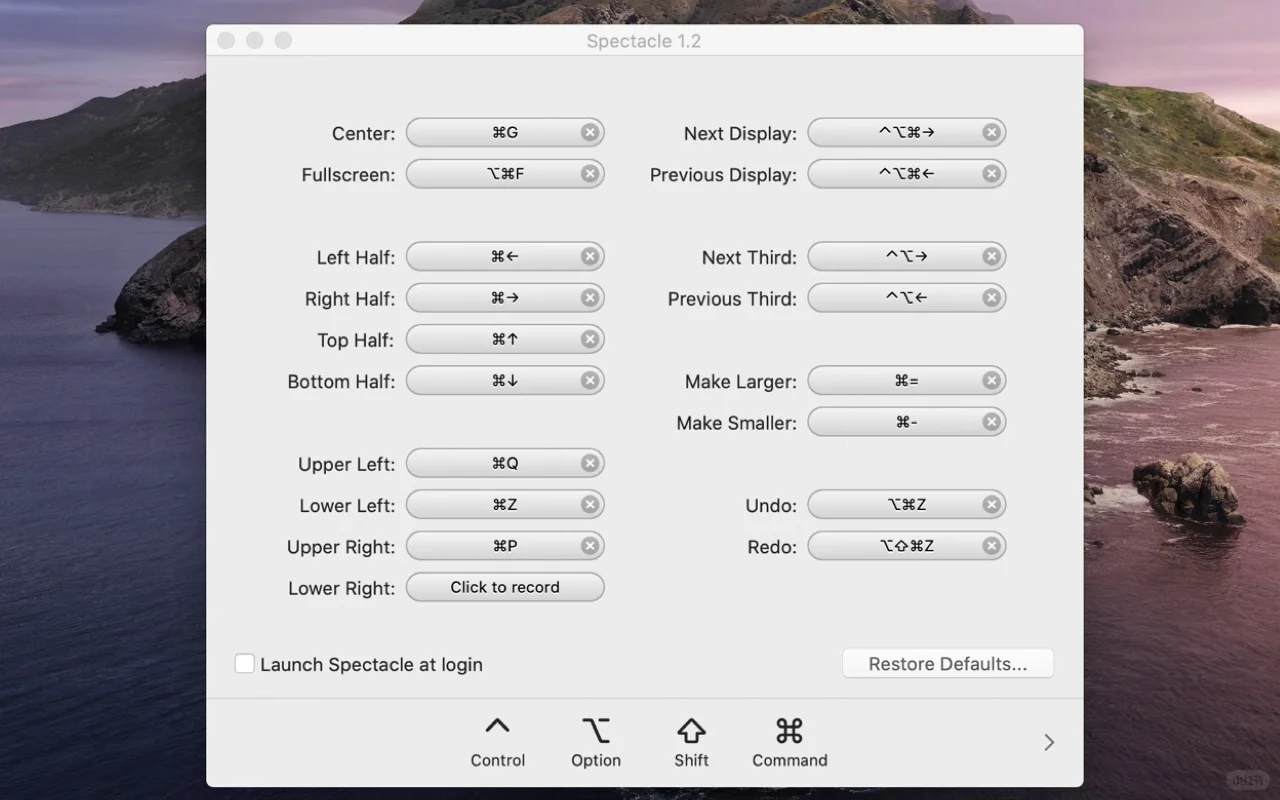Enable Launch Spectacle at login
This screenshot has height=800, width=1280.
coord(245,663)
